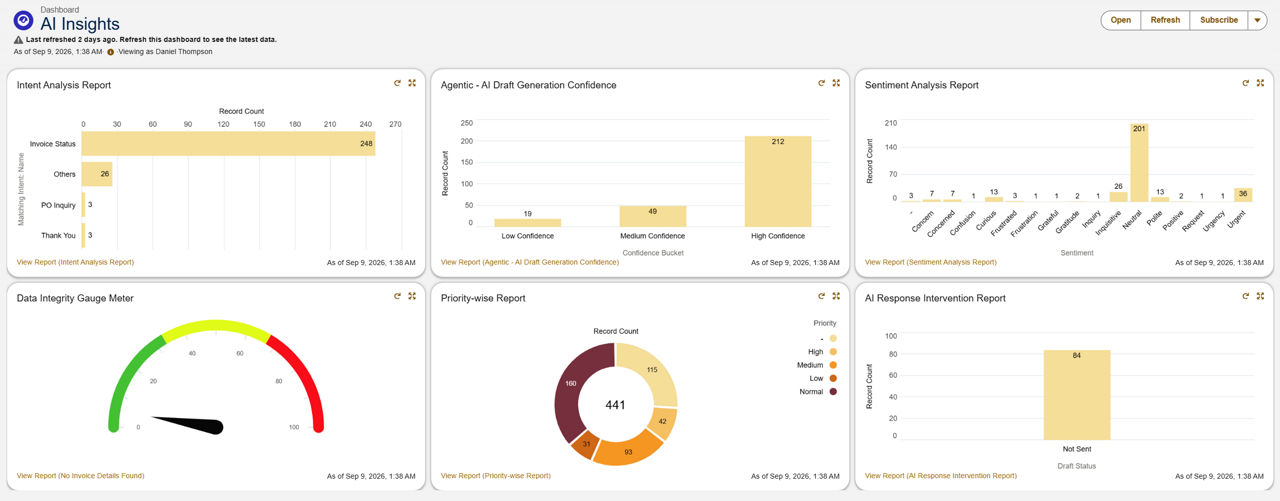This screenshot has height=501, width=1280.
Task: Refresh the AI Response Intervention Report card
Action: (x=1246, y=296)
